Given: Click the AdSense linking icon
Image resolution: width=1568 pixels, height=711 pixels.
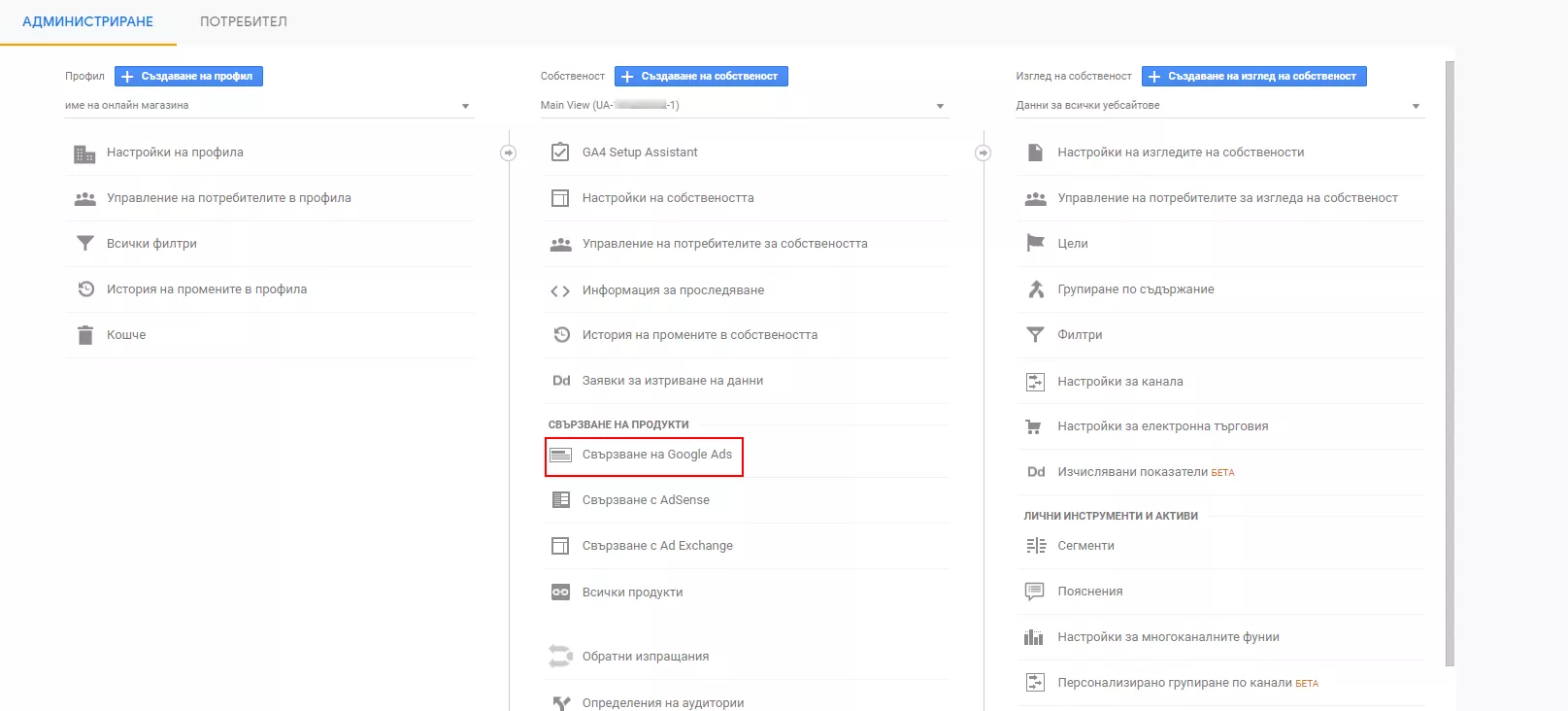Looking at the screenshot, I should pyautogui.click(x=560, y=500).
